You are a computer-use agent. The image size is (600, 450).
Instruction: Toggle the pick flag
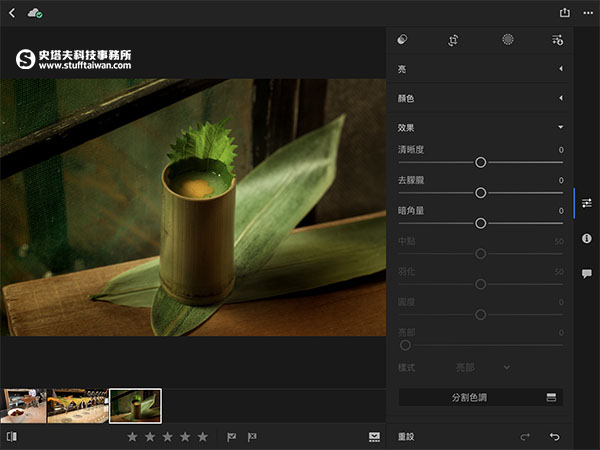tap(232, 437)
